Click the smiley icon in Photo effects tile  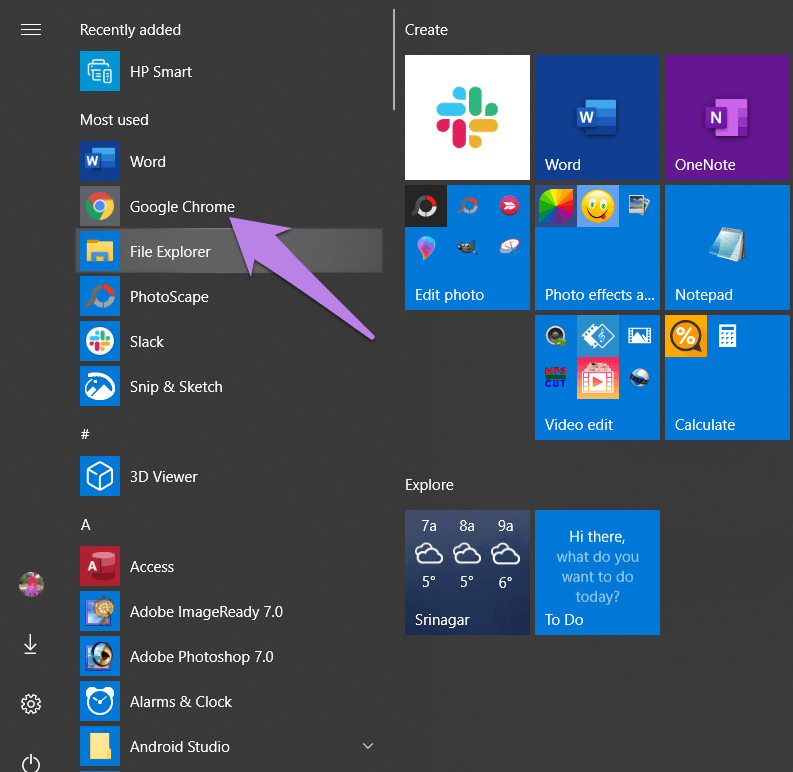(x=598, y=206)
